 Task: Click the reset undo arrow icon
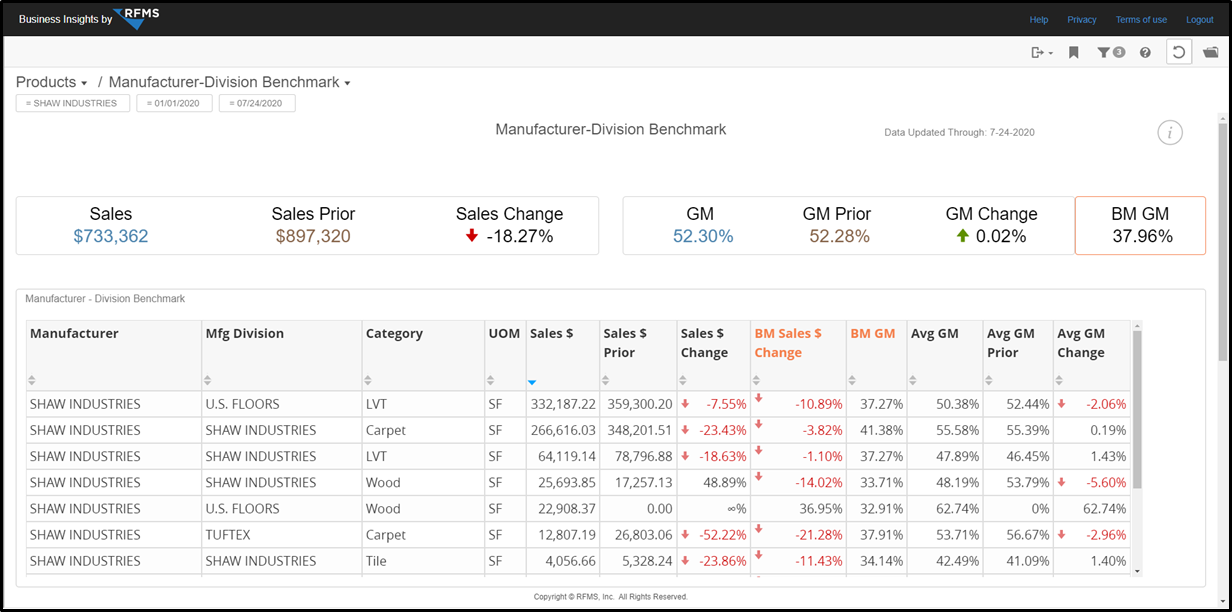[1179, 52]
